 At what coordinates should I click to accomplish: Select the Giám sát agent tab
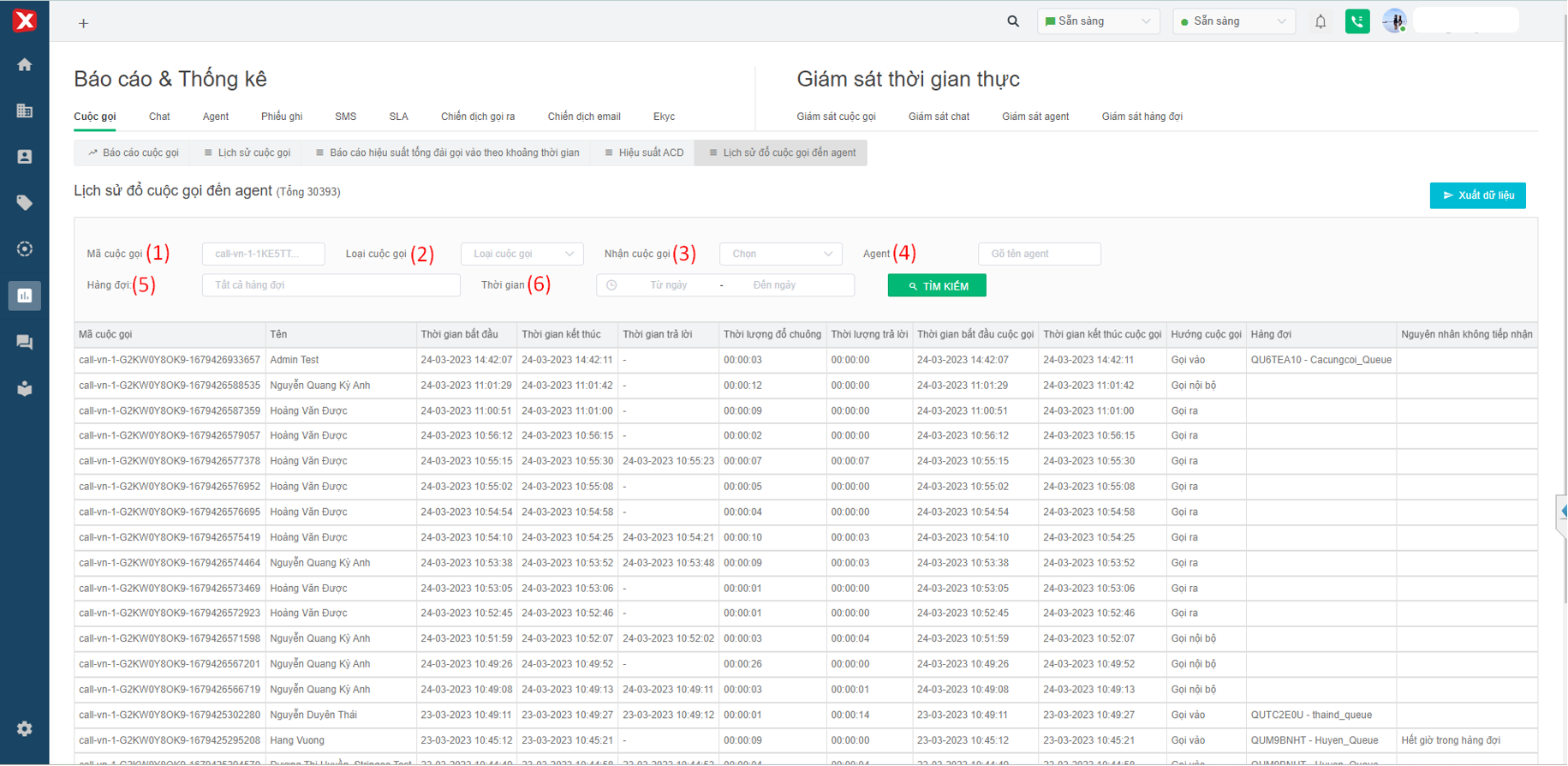1035,117
